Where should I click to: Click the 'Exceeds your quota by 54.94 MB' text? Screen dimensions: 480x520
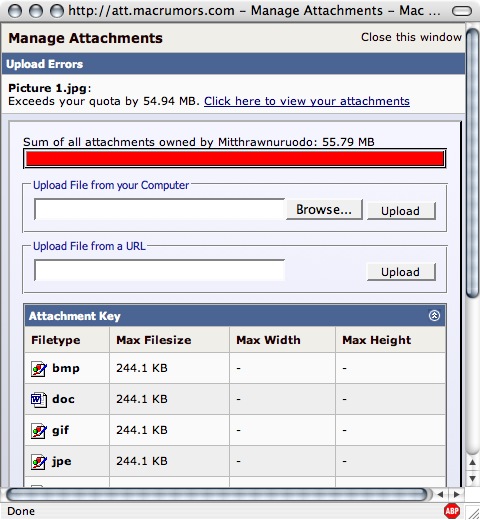104,101
